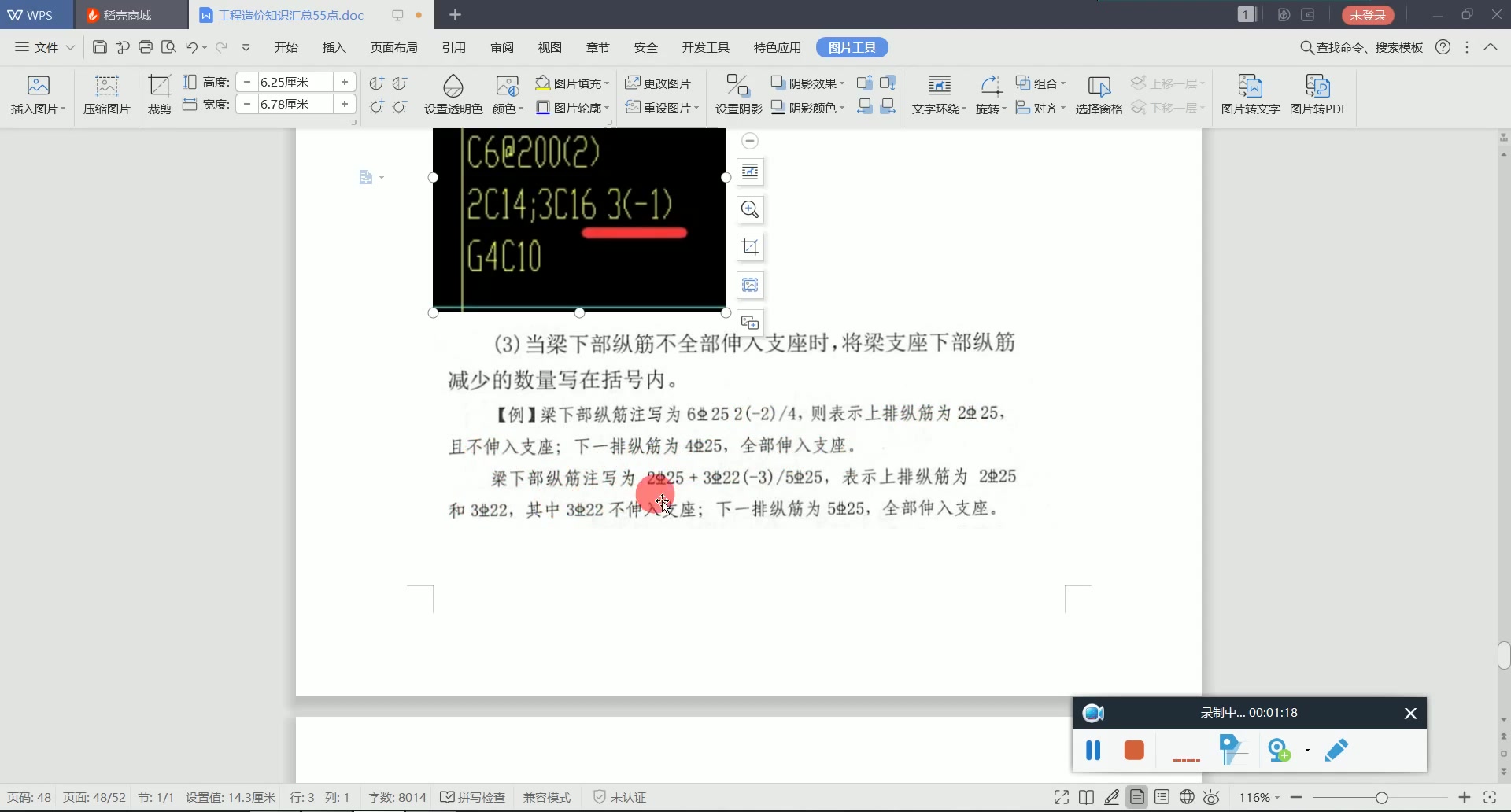Open the File (文件) menu dropdown
Image resolution: width=1511 pixels, height=812 pixels.
pos(45,47)
